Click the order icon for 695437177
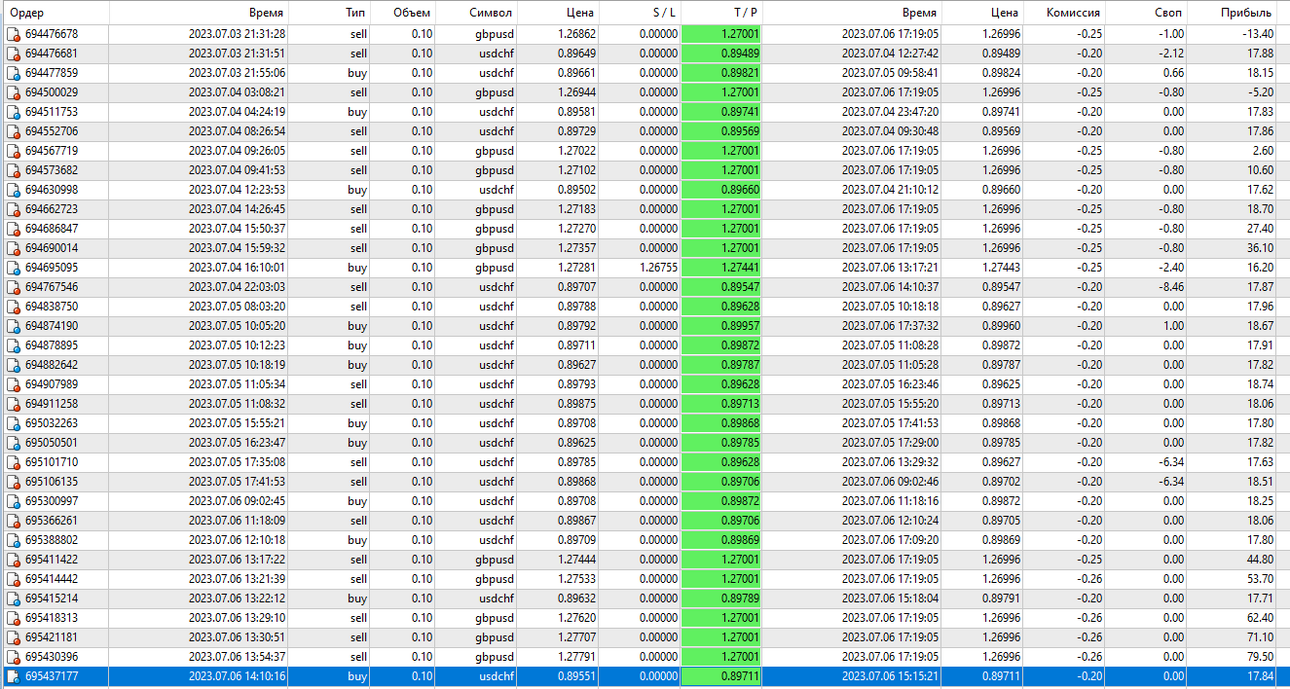Viewport: 1290px width, 689px height. click(x=13, y=677)
